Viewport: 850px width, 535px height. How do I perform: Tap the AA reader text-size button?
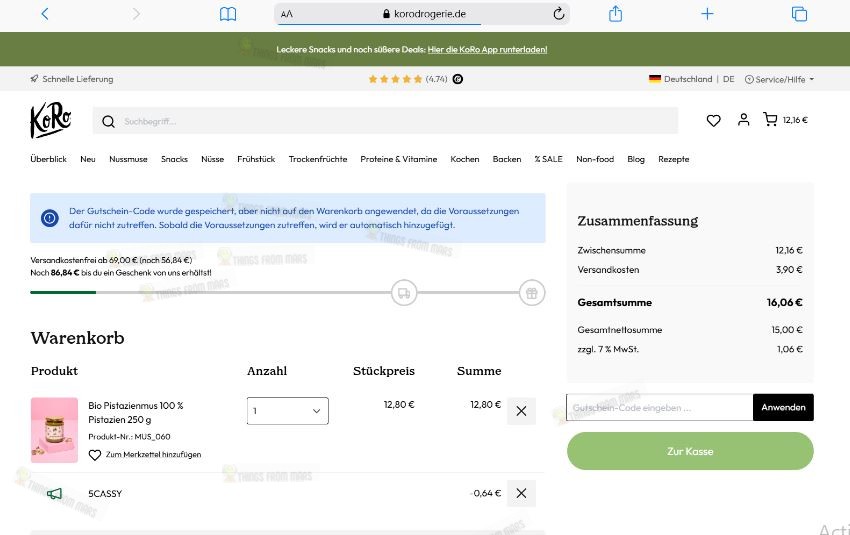pyautogui.click(x=287, y=14)
